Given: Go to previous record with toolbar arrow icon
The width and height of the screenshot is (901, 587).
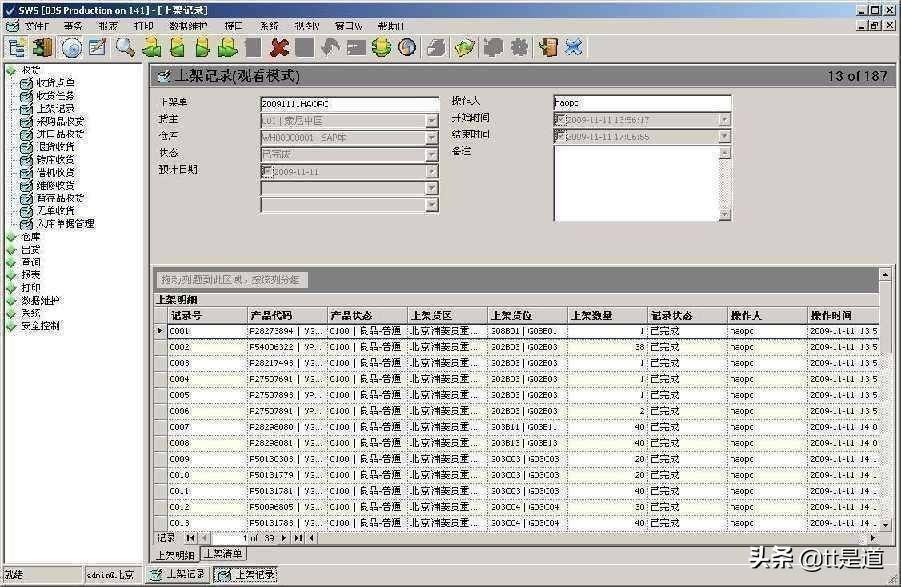Looking at the screenshot, I should (178, 48).
